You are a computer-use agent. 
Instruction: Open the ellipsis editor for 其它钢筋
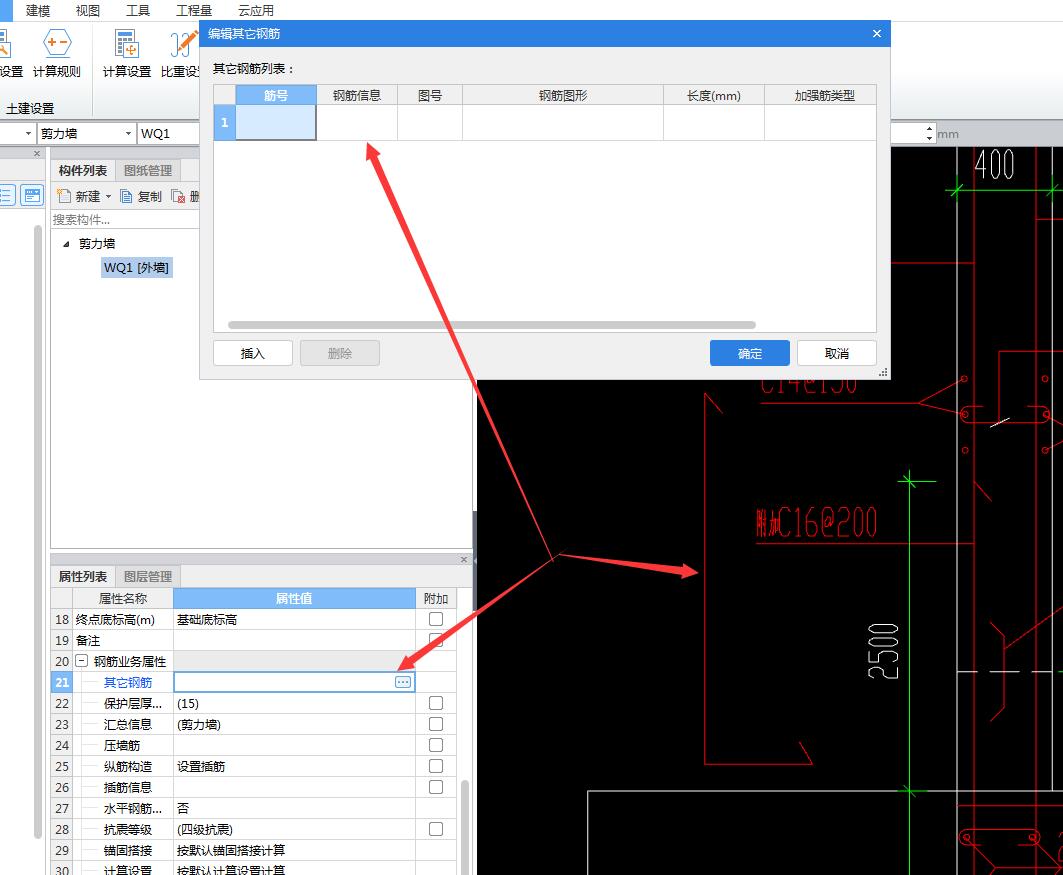(x=403, y=682)
